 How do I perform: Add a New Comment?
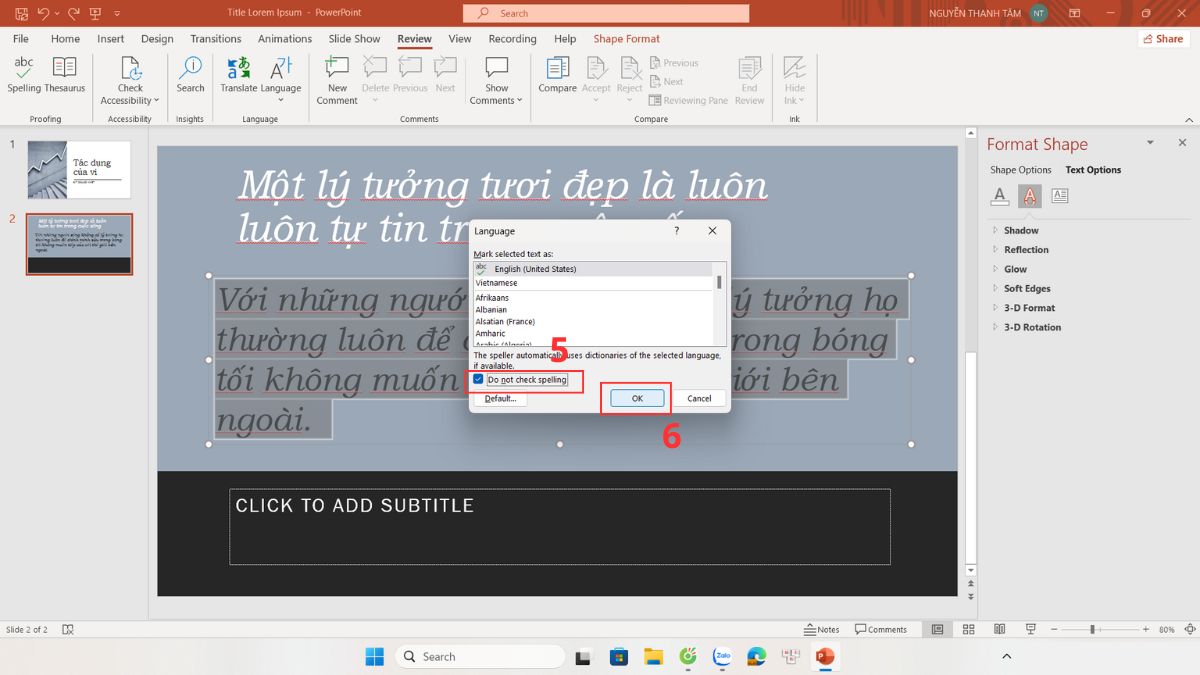(337, 80)
